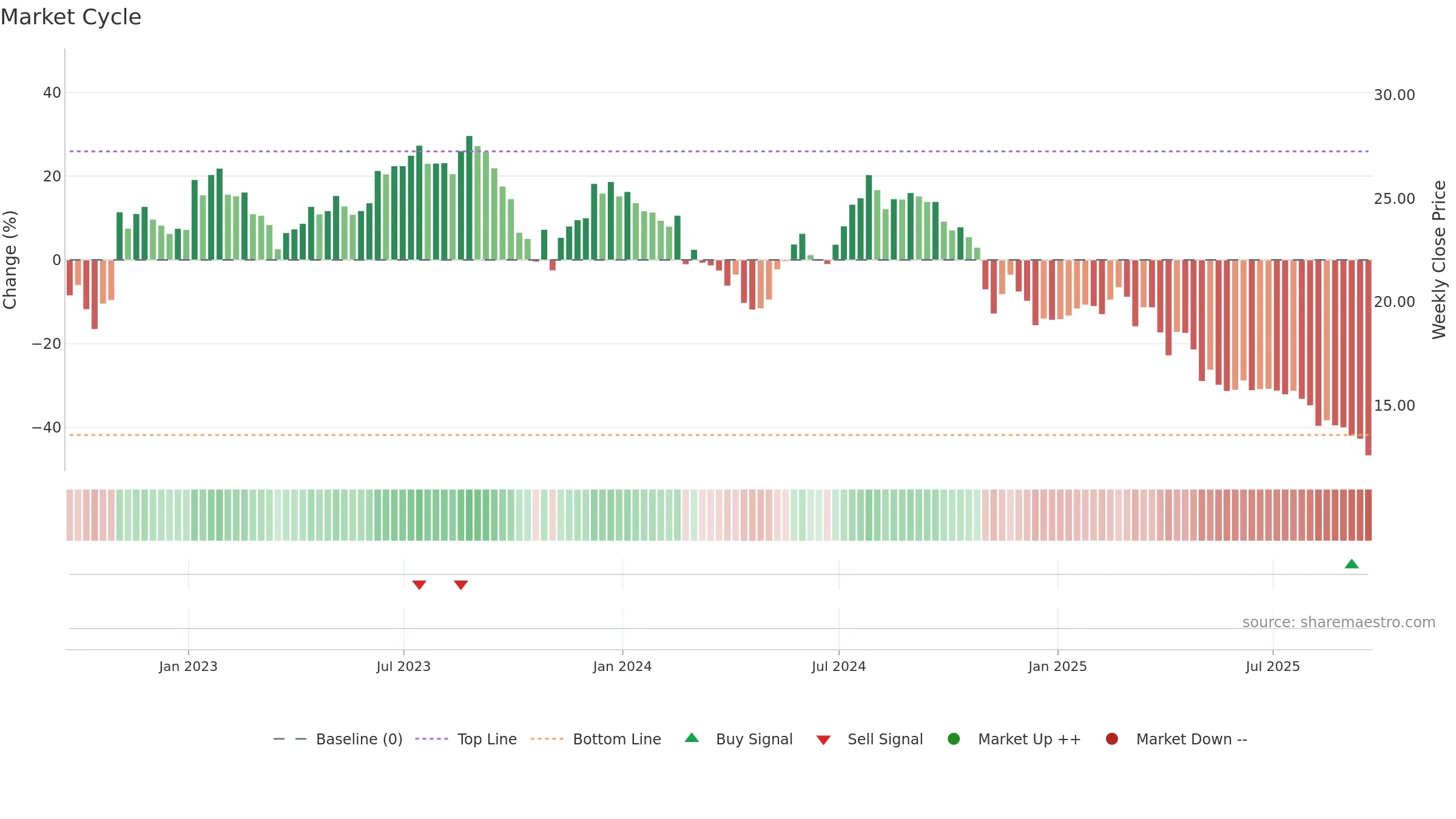Click the 15.00 price axis label
Screen dimensions: 1456x819
click(x=1394, y=406)
